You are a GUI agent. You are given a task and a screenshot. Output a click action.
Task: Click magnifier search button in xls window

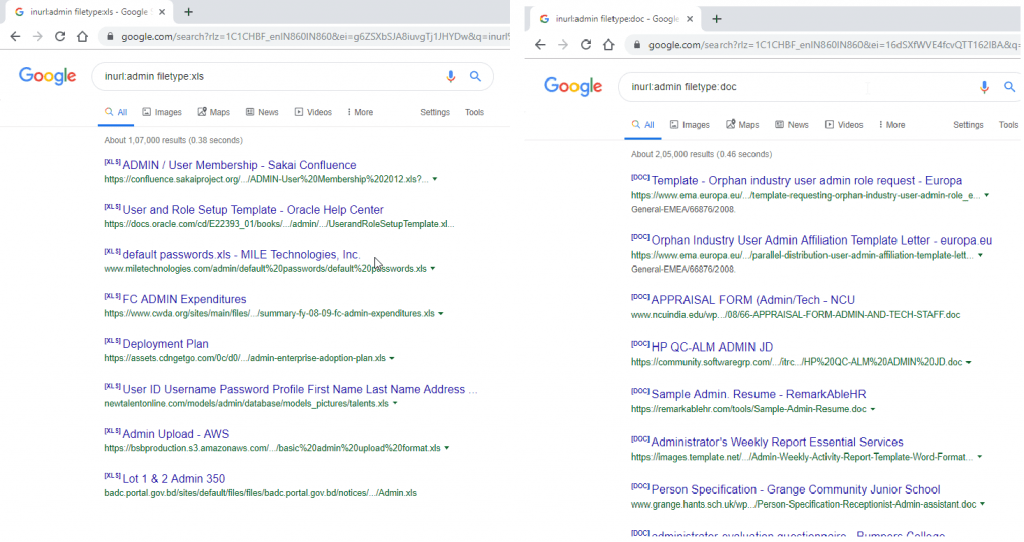[x=475, y=76]
